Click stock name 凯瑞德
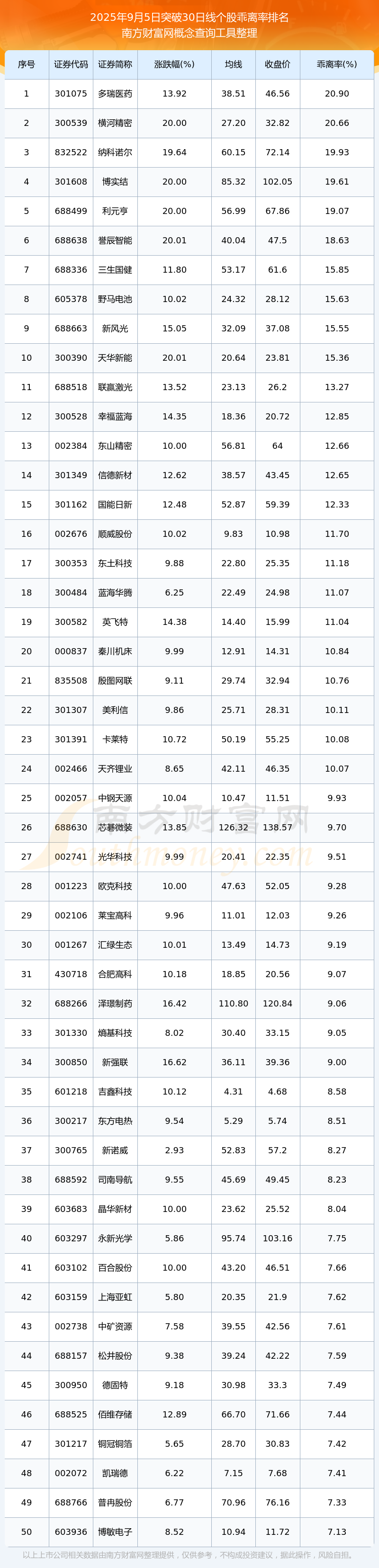Screen dimensions: 379x1568 [115, 1473]
